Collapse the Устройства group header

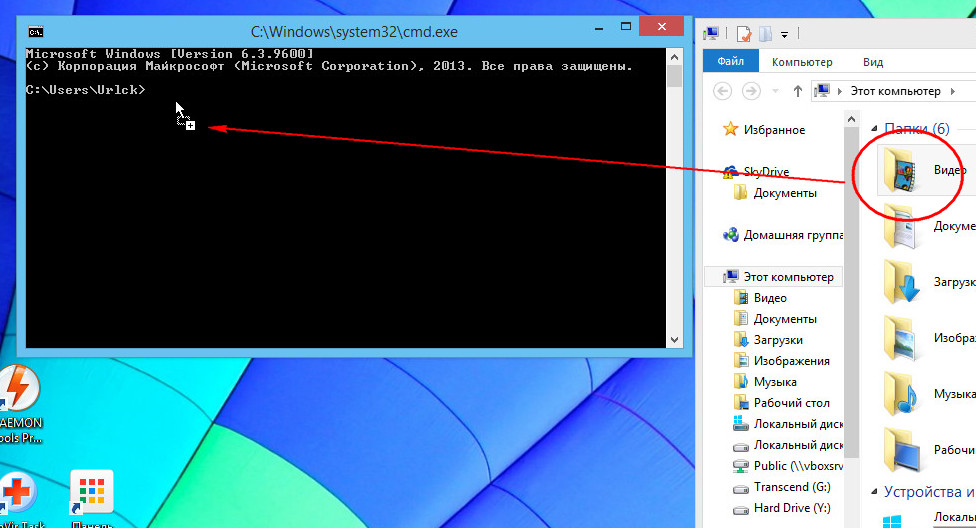[873, 492]
